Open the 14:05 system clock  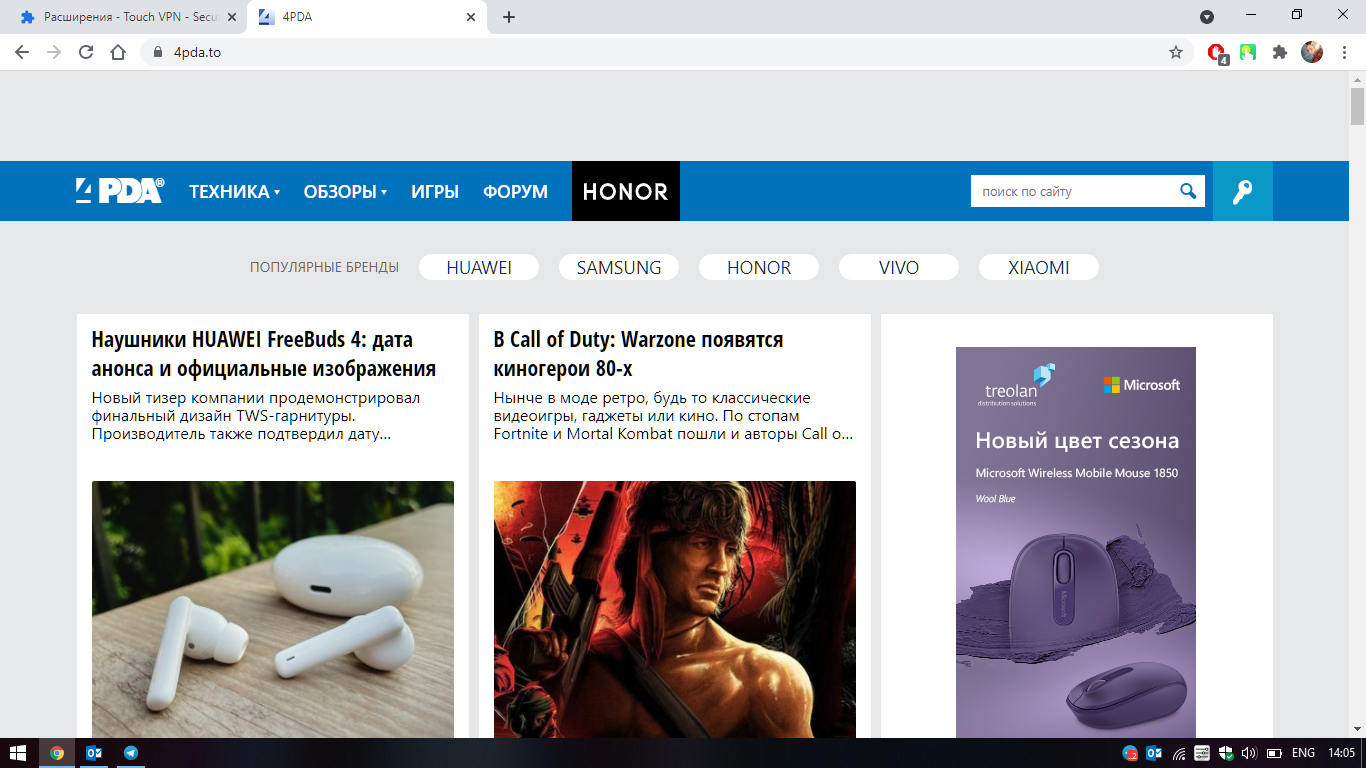(x=1341, y=753)
